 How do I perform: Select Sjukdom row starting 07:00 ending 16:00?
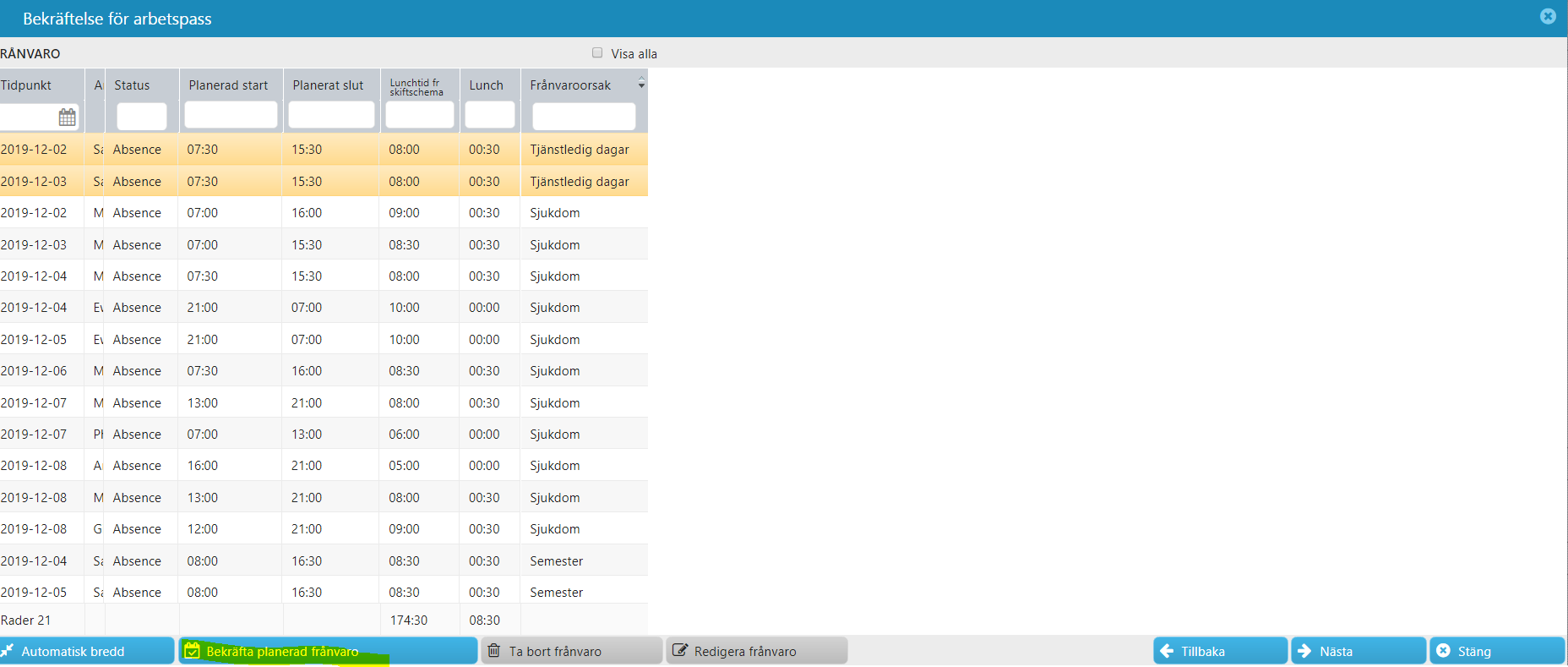click(324, 213)
